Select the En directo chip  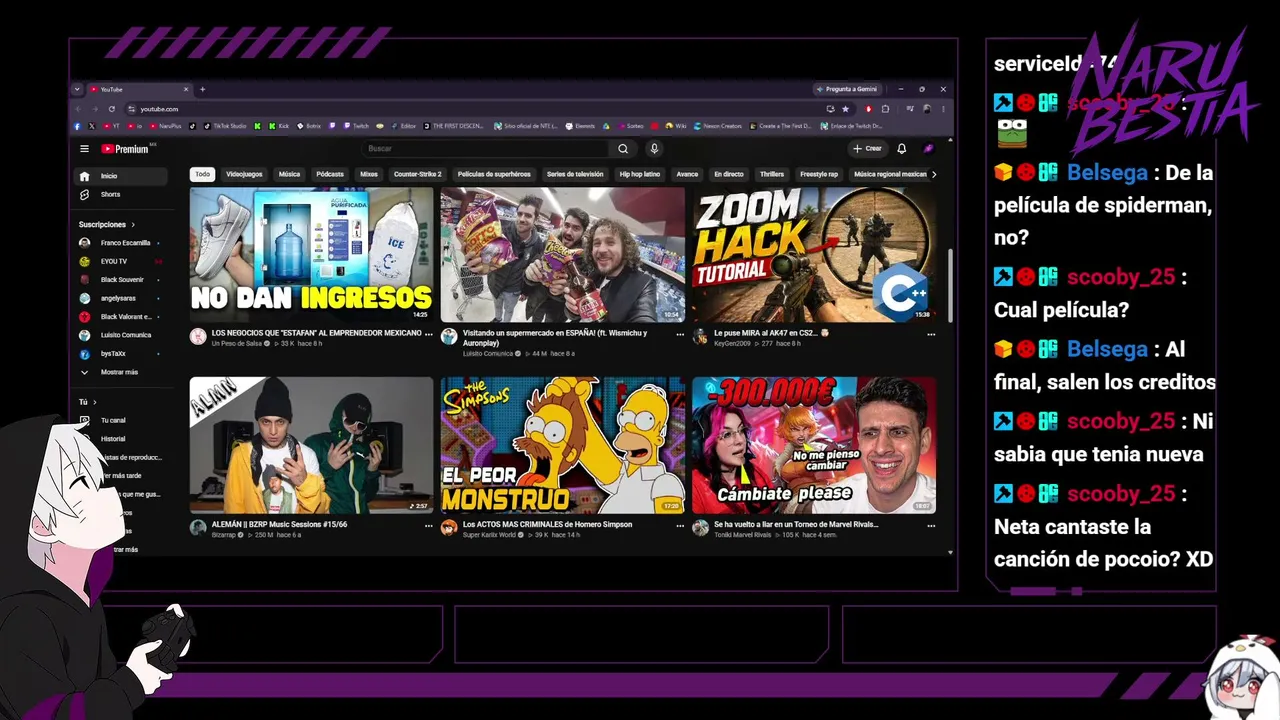click(729, 174)
